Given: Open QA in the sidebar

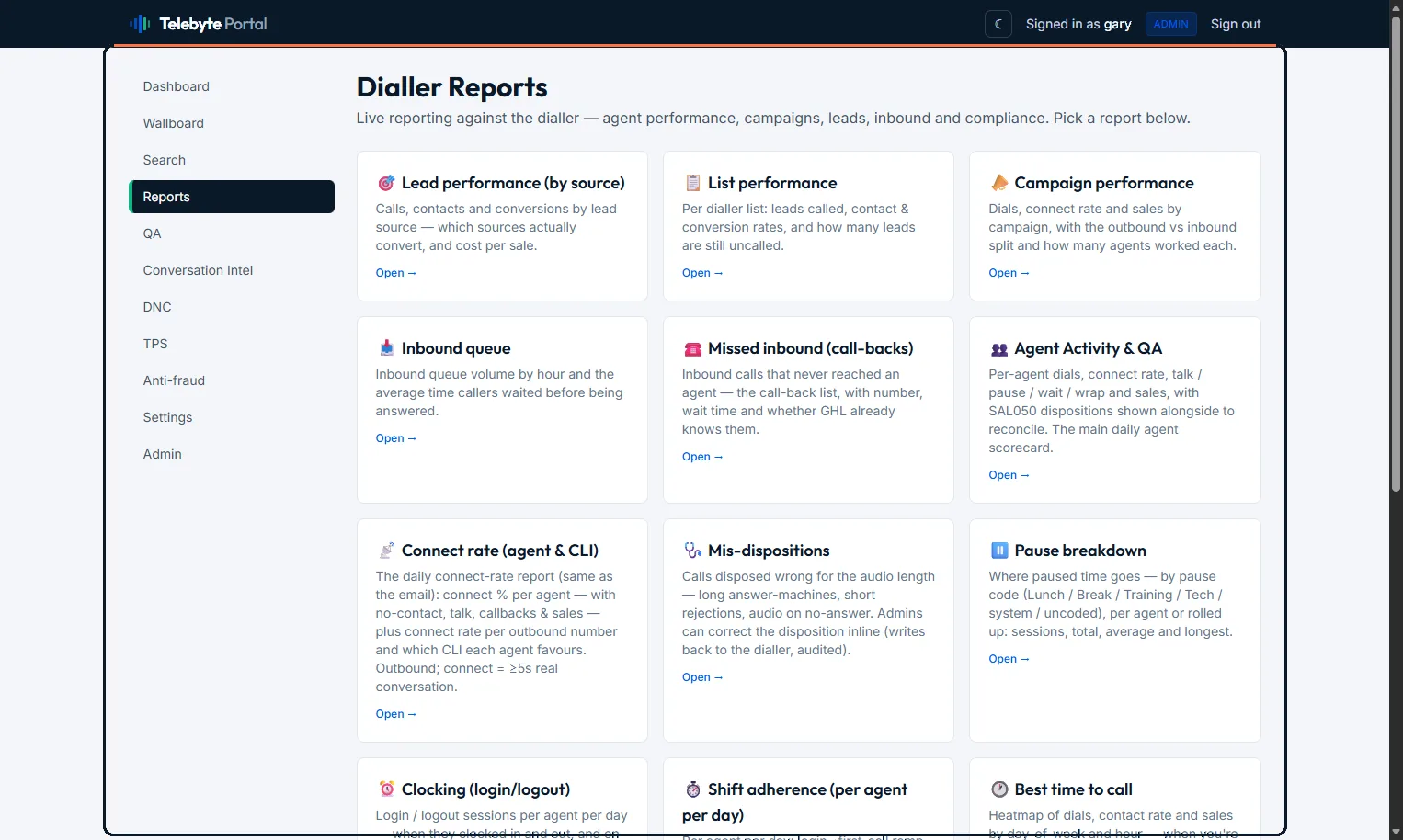Looking at the screenshot, I should [x=232, y=233].
